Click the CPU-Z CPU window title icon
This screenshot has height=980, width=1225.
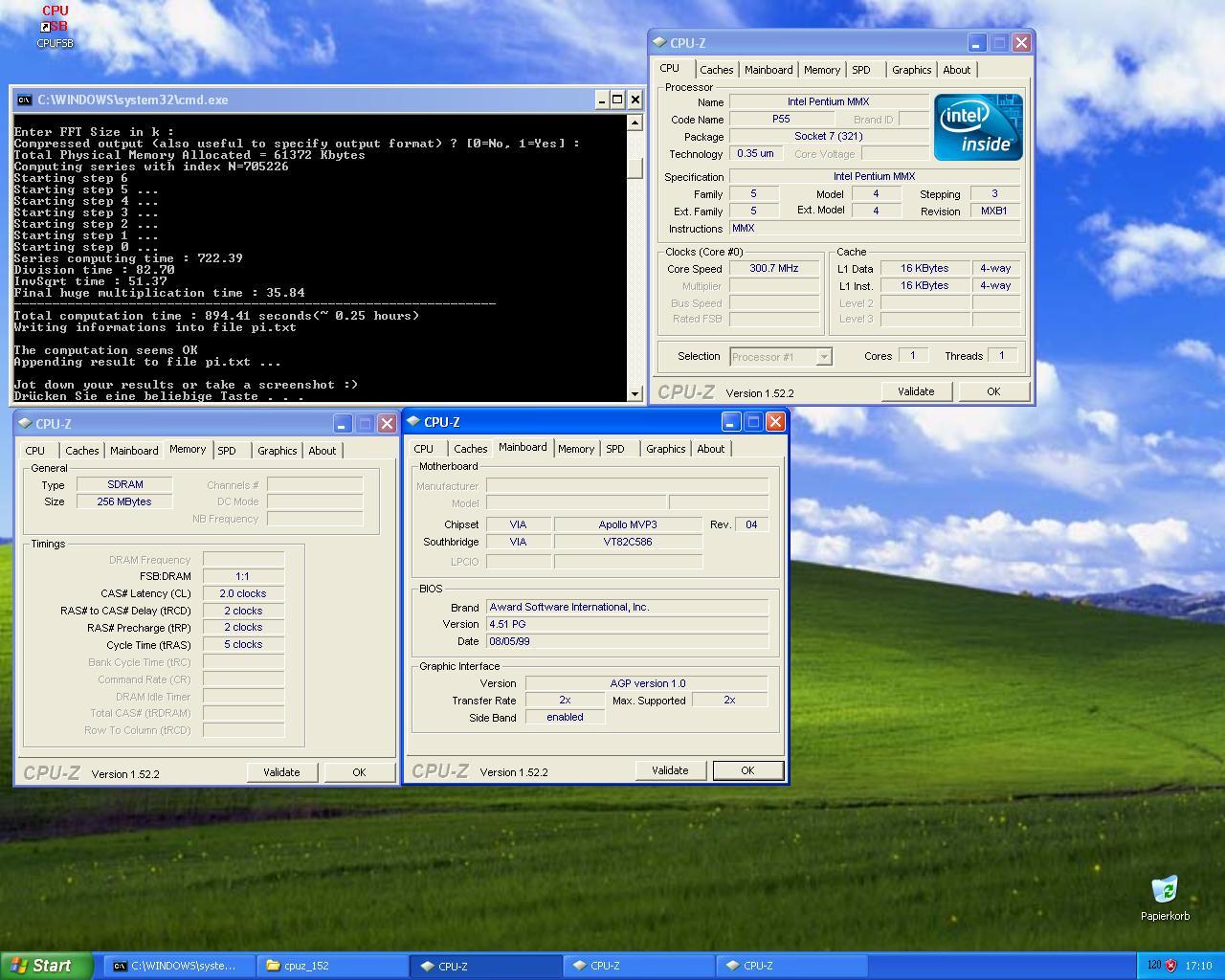click(659, 42)
